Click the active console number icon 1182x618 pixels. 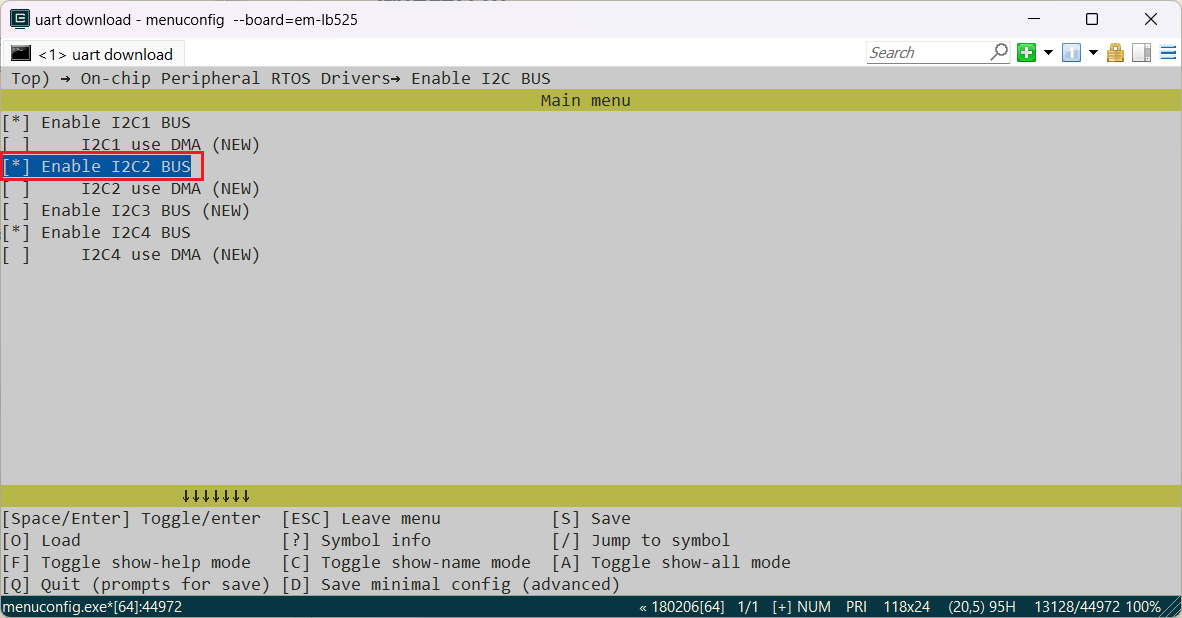[x=1071, y=53]
